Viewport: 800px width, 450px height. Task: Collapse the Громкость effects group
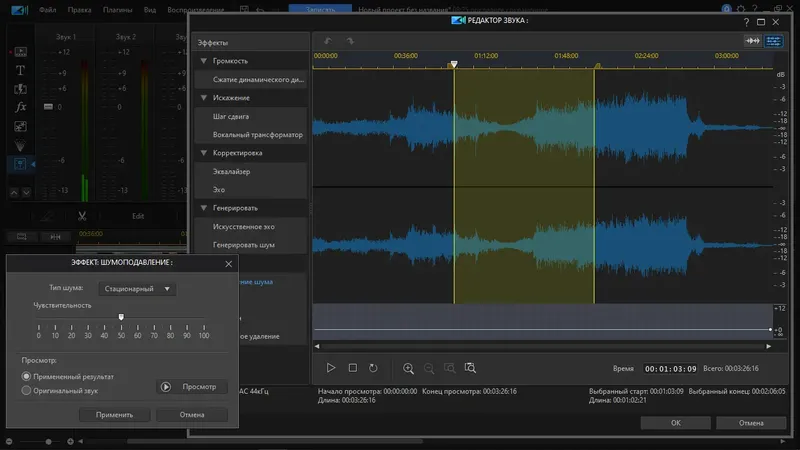(x=204, y=61)
